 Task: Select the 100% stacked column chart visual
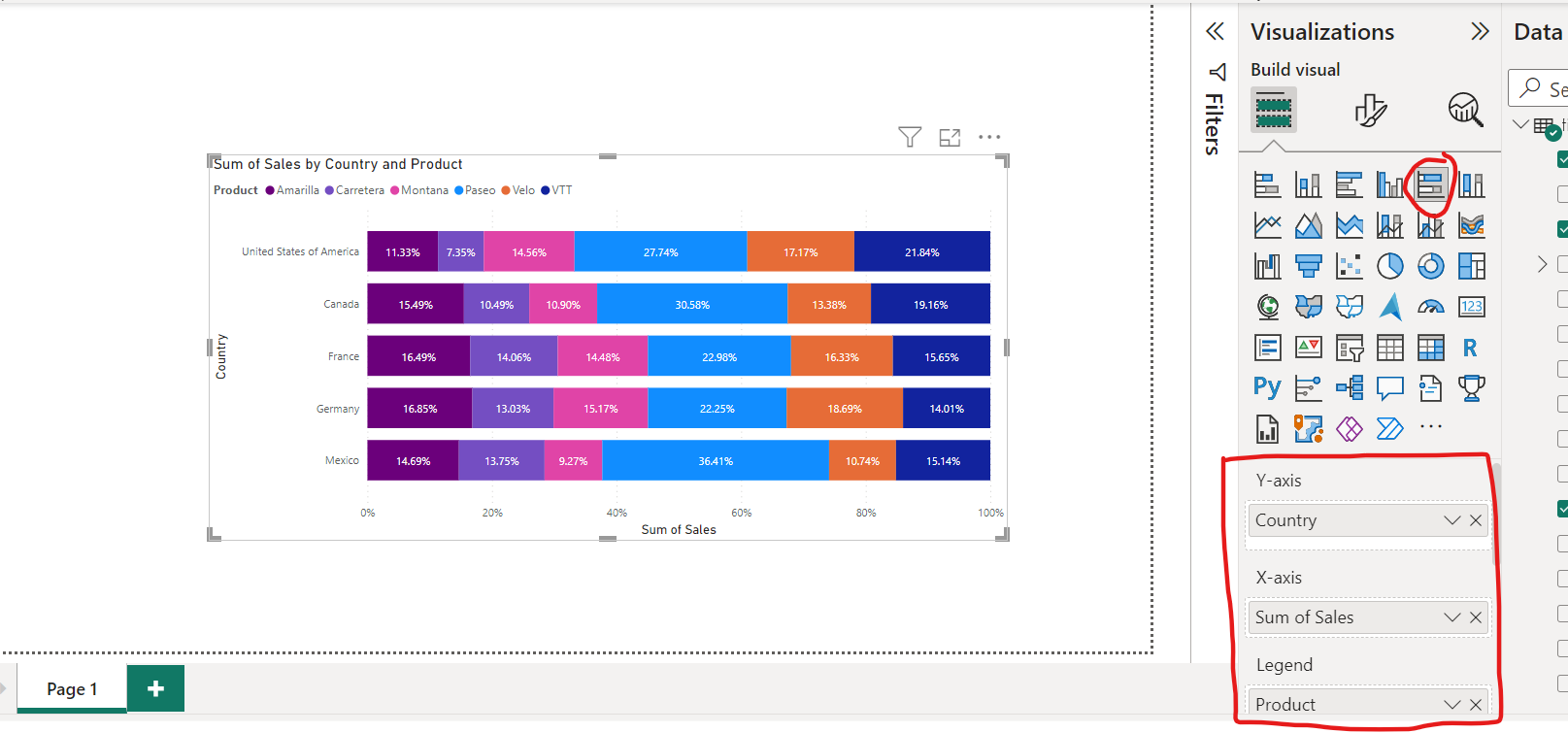[x=1471, y=184]
